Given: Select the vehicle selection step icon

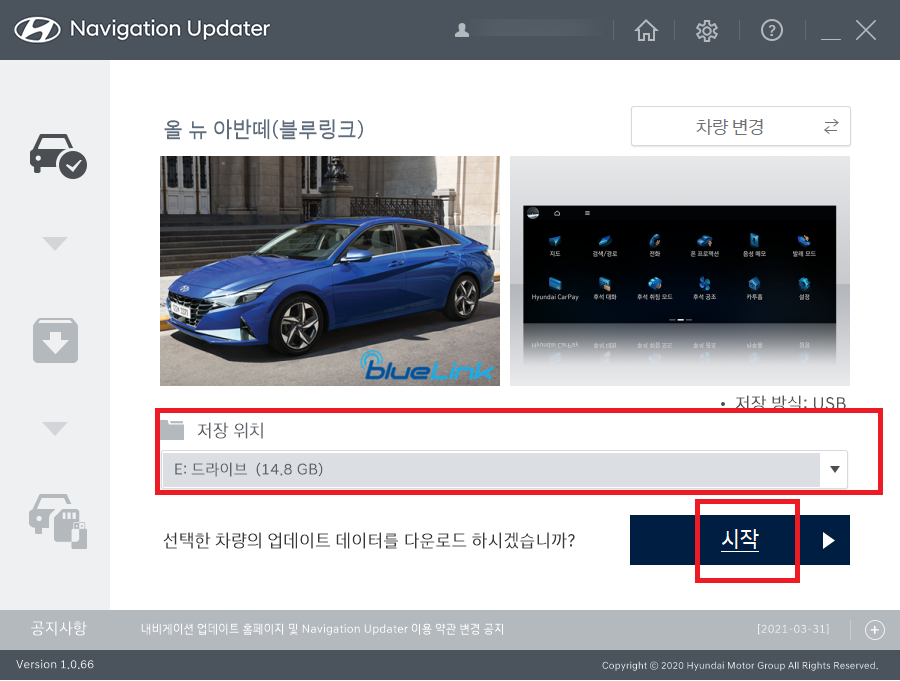Looking at the screenshot, I should pos(58,156).
